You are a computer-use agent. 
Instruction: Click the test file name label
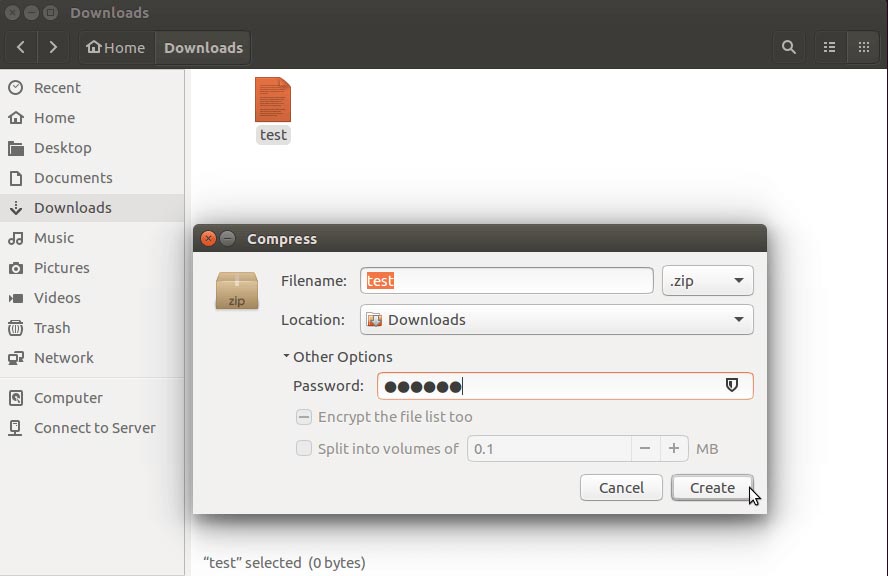(x=273, y=135)
